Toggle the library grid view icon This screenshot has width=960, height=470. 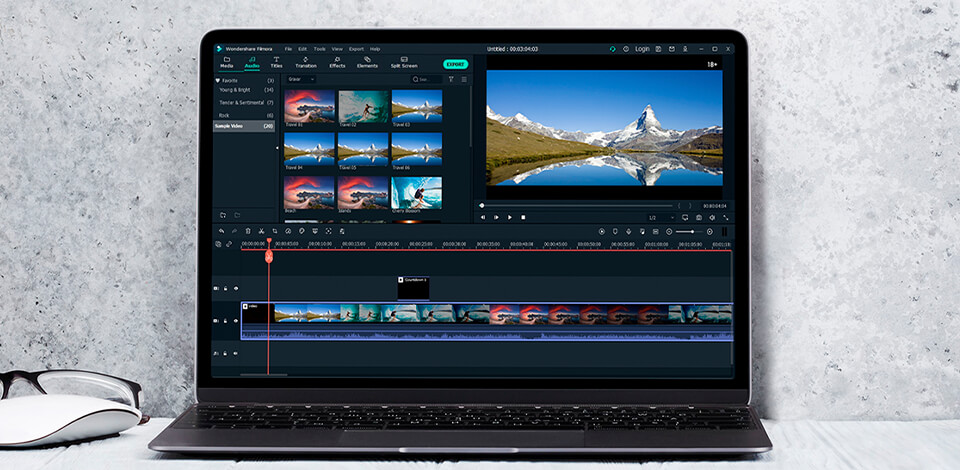pyautogui.click(x=464, y=80)
